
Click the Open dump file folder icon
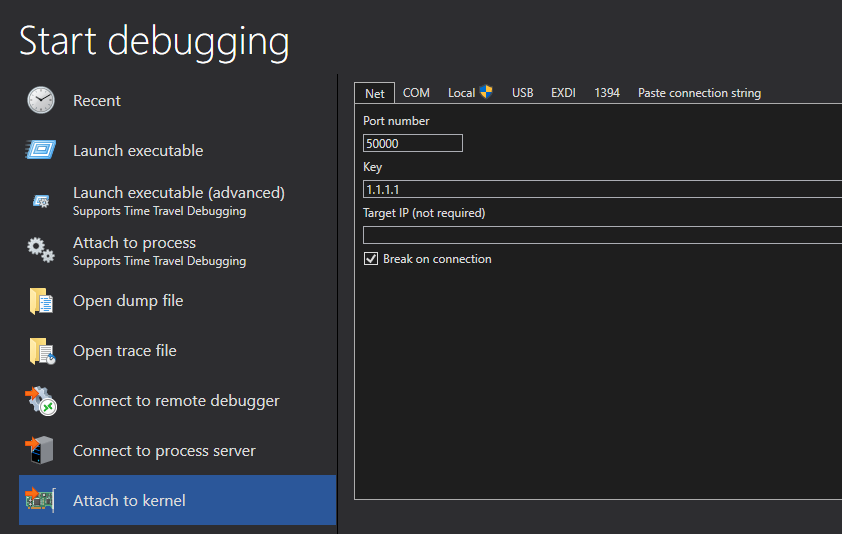[41, 300]
